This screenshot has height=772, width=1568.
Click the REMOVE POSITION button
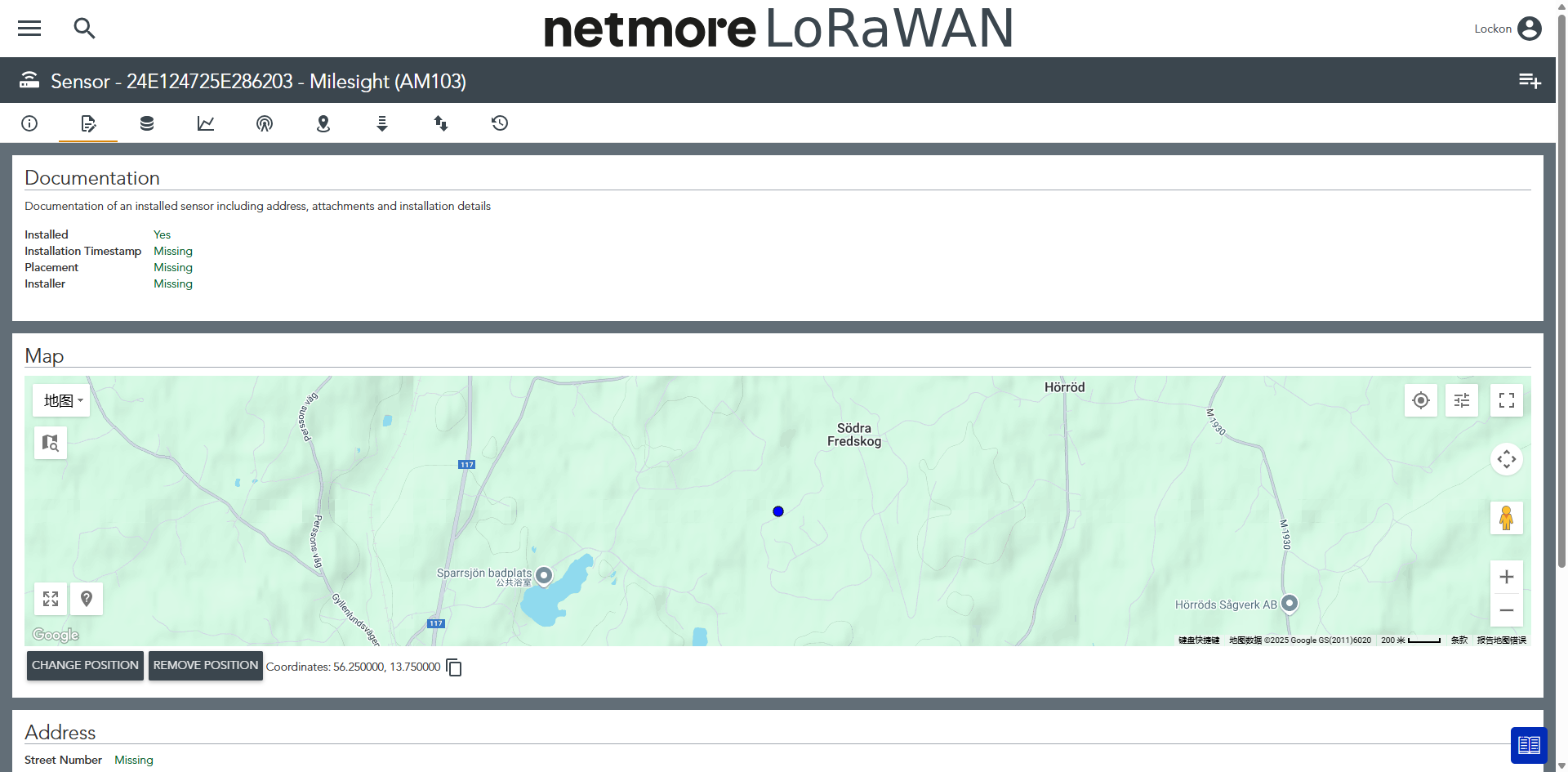tap(206, 666)
